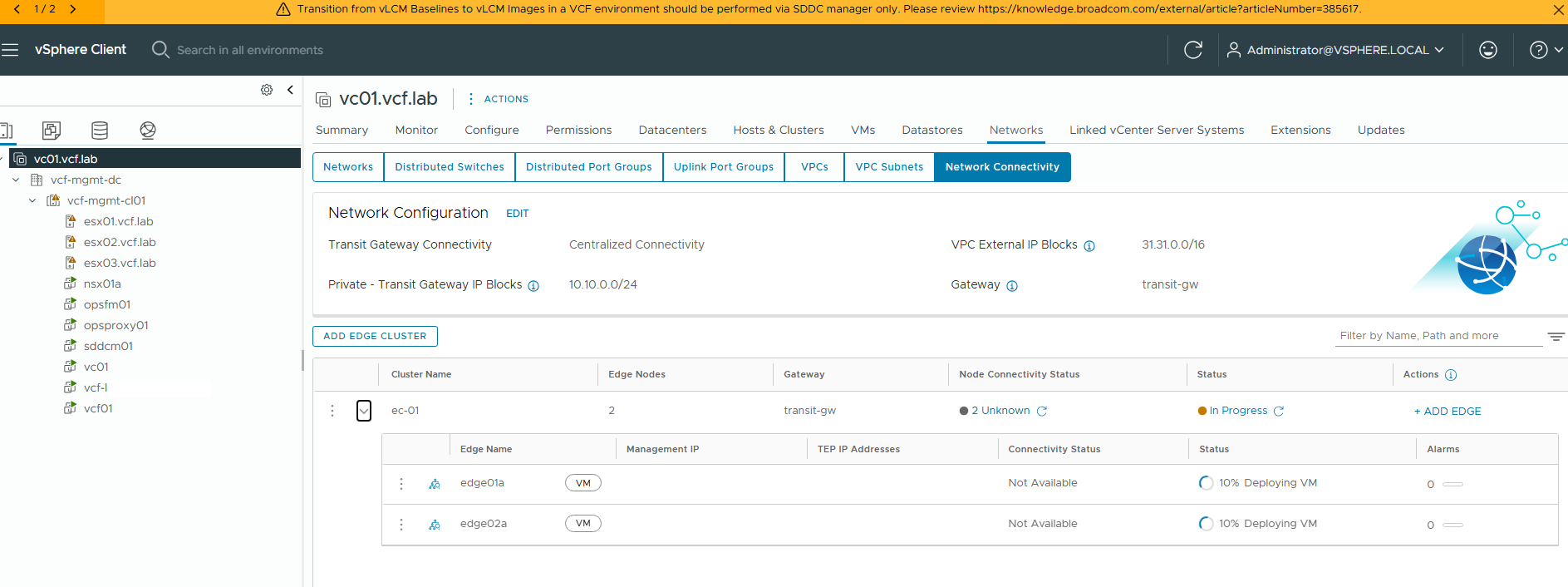Open the filter options icon for edge clusters

[1556, 337]
